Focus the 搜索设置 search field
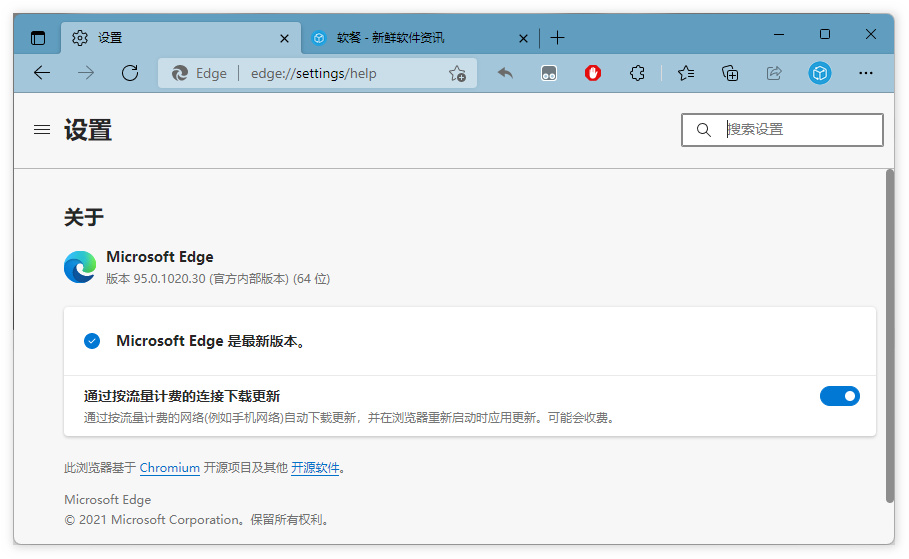909x559 pixels. [782, 129]
